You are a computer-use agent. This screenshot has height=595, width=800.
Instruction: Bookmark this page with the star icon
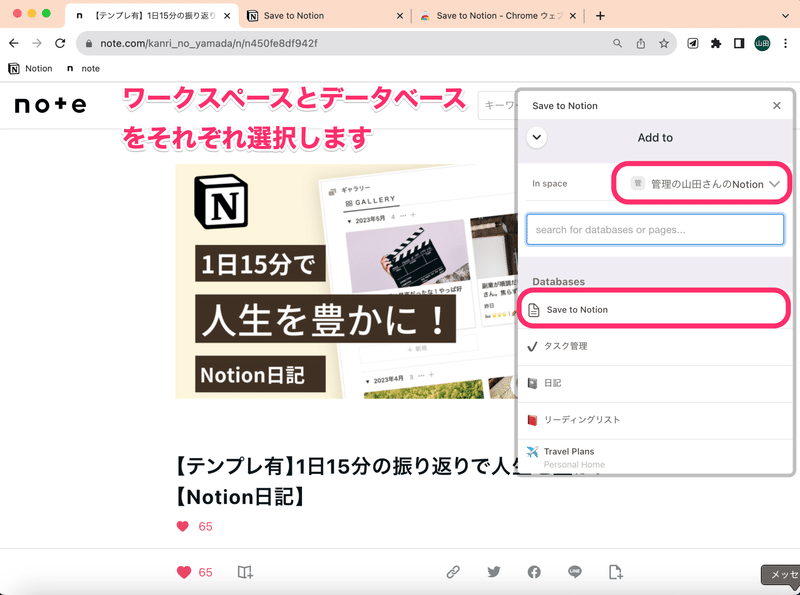pos(664,43)
